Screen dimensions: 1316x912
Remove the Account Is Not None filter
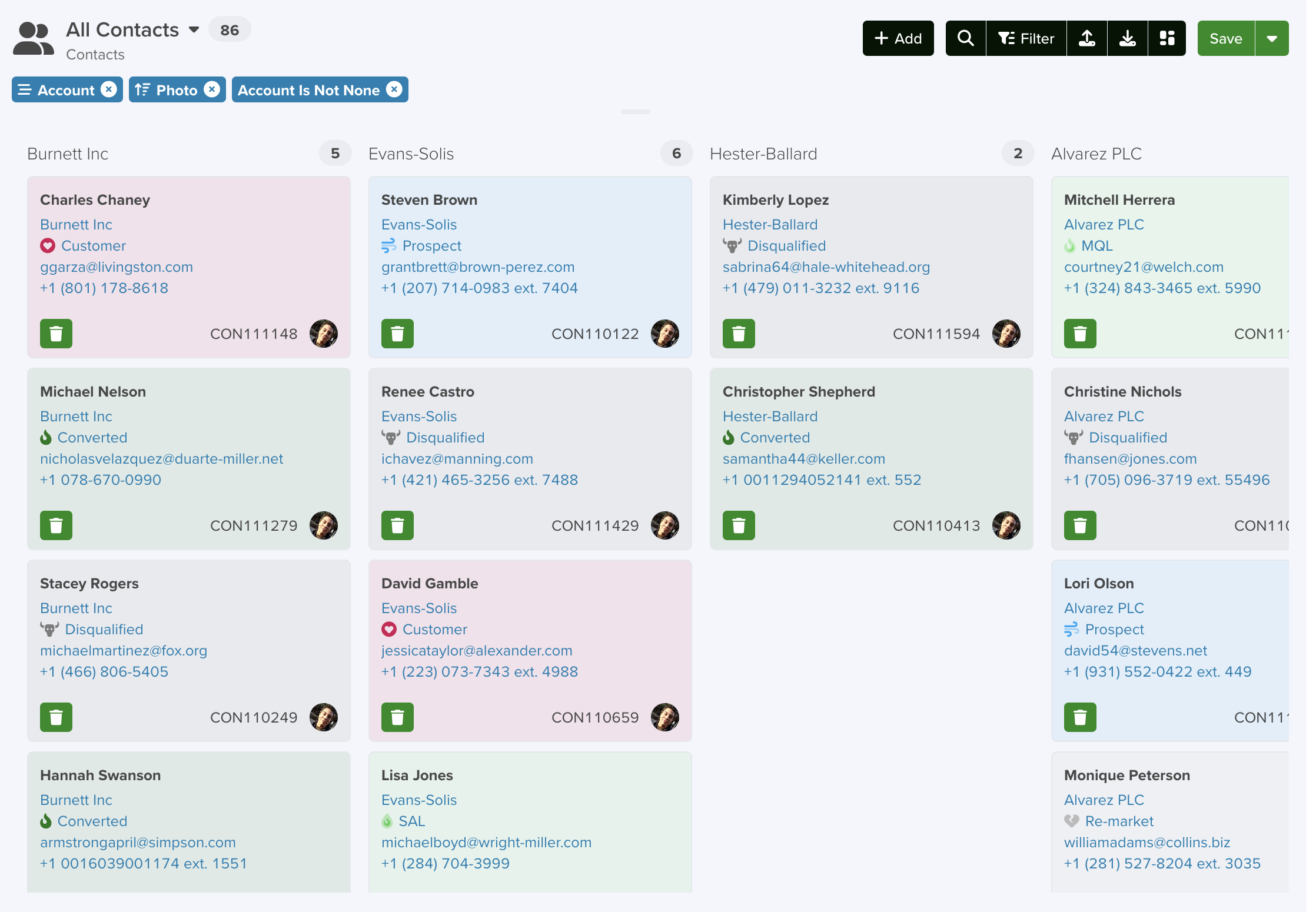pos(394,89)
